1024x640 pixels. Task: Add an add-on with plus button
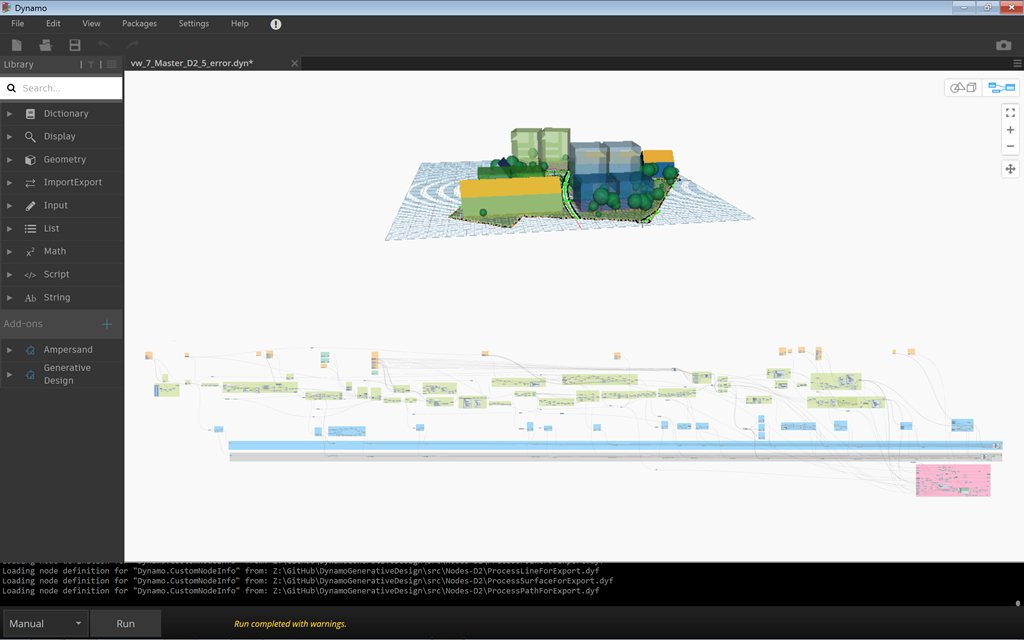click(x=107, y=324)
